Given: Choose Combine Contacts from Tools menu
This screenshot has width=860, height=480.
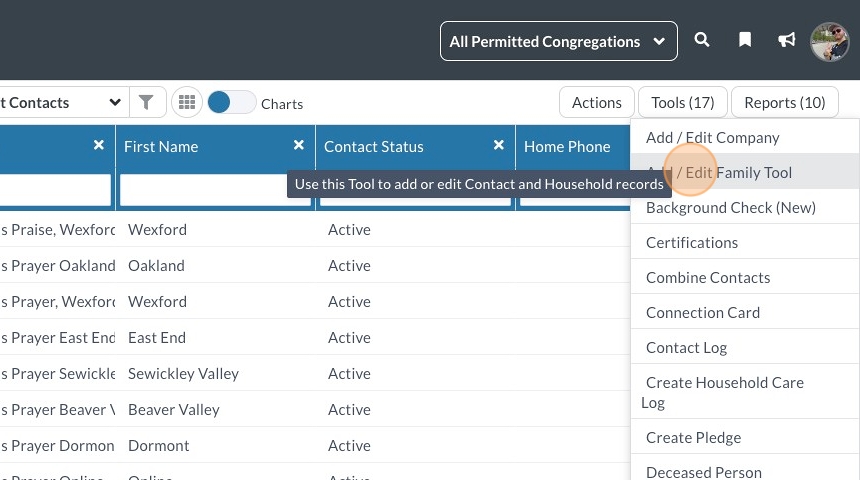Looking at the screenshot, I should 708,277.
